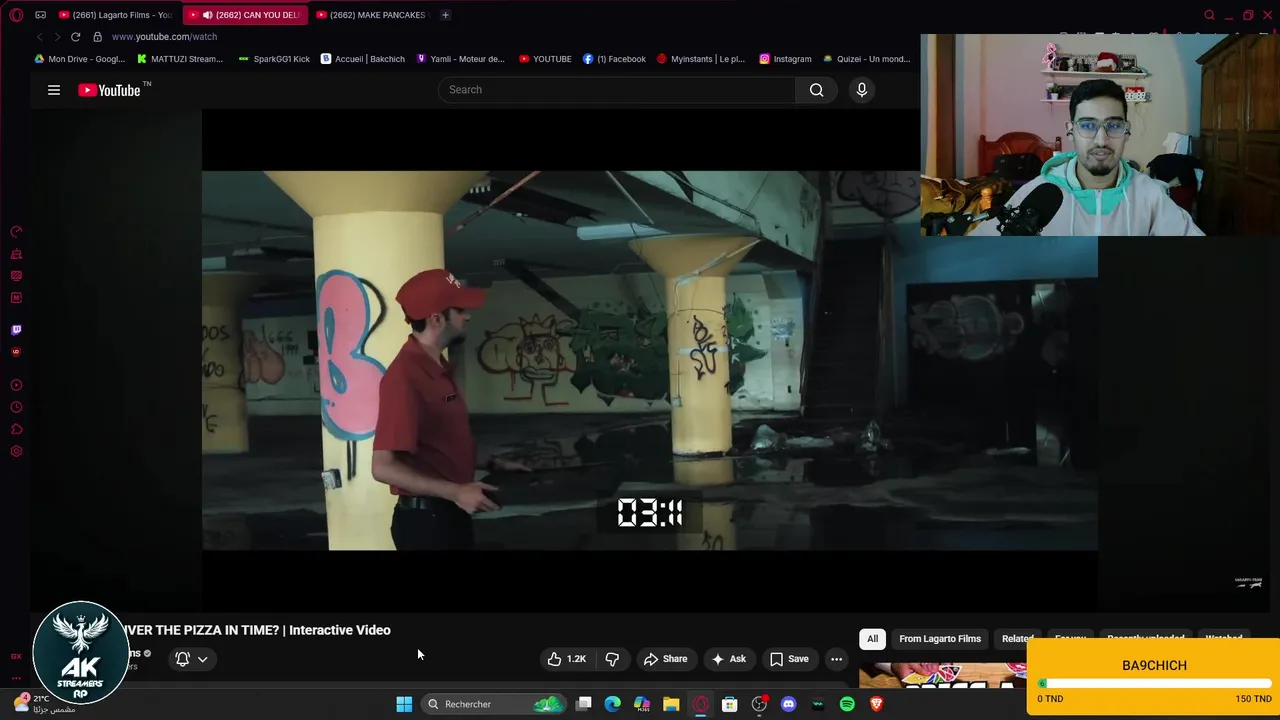Open the MATTUZI Stream bookmark
The height and width of the screenshot is (720, 1280).
180,59
